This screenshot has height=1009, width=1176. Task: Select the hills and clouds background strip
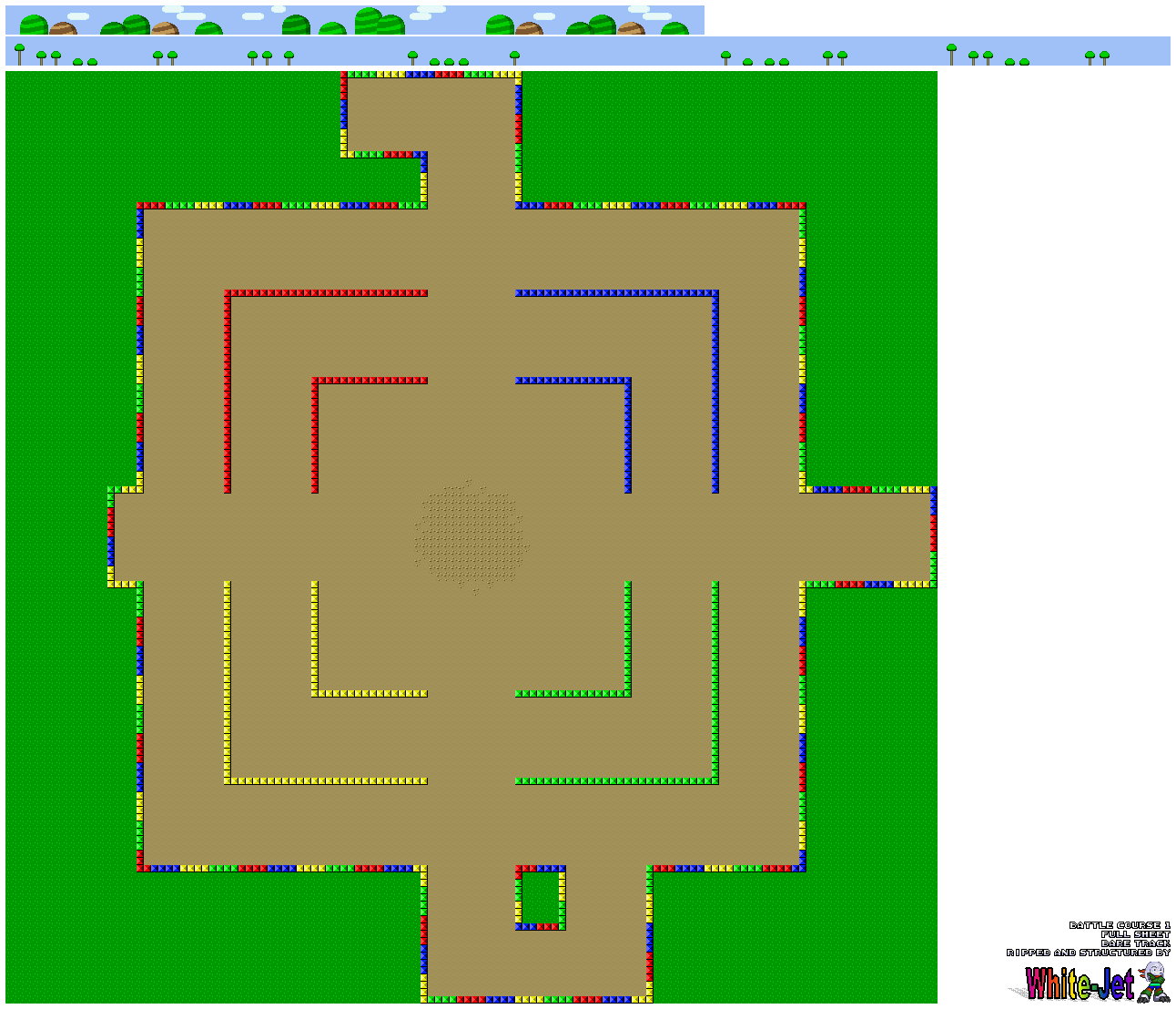355,20
